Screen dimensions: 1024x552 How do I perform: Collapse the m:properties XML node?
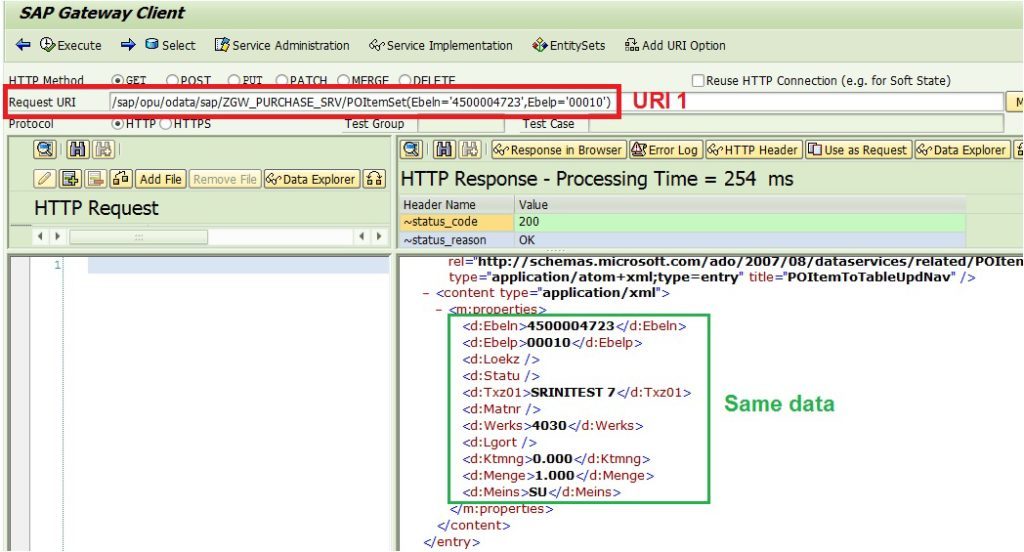[439, 310]
